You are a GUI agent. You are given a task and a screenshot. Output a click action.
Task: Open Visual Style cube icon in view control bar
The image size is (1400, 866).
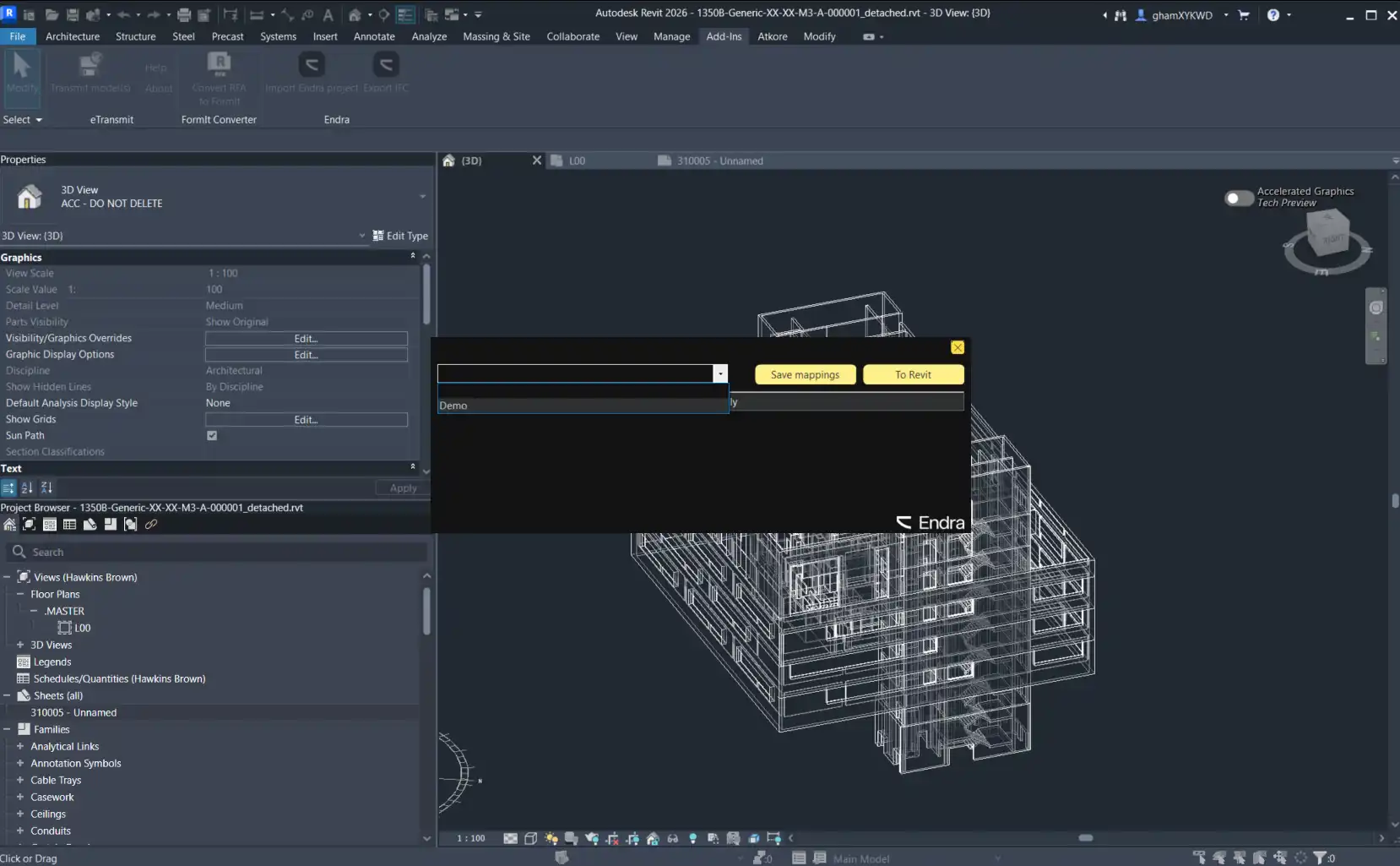[x=530, y=838]
